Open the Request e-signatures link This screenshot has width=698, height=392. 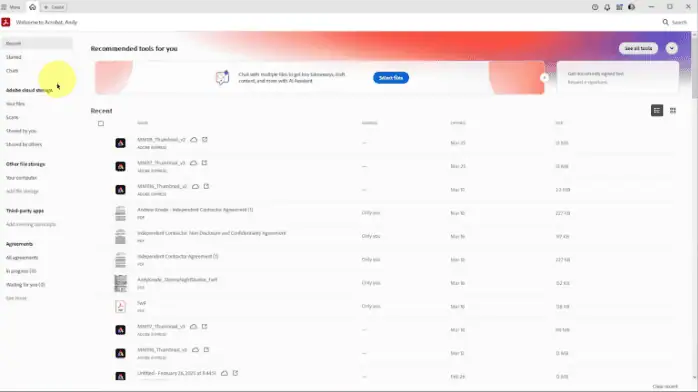(587, 82)
